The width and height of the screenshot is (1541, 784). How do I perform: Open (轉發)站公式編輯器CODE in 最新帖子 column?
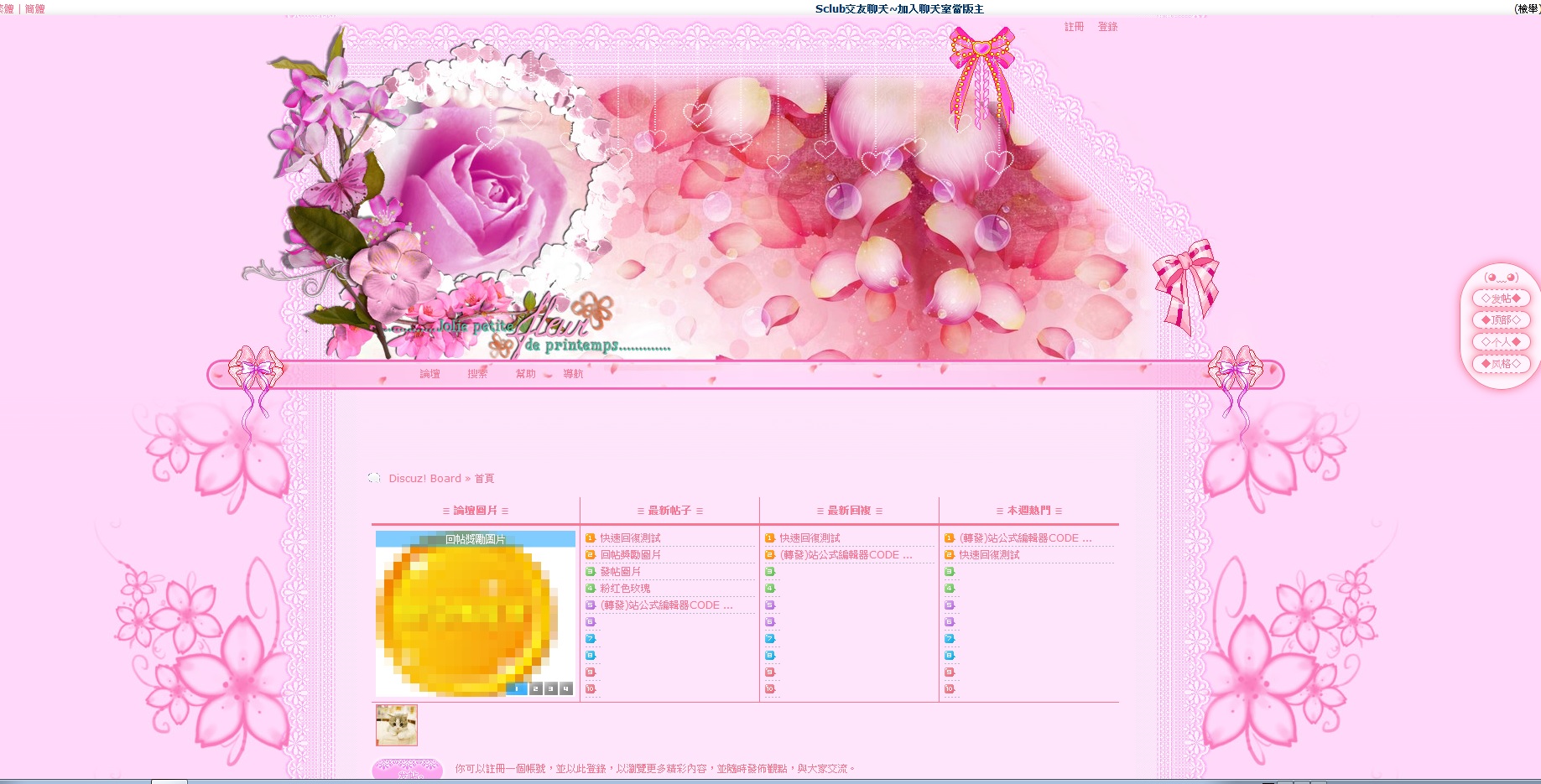(x=666, y=605)
